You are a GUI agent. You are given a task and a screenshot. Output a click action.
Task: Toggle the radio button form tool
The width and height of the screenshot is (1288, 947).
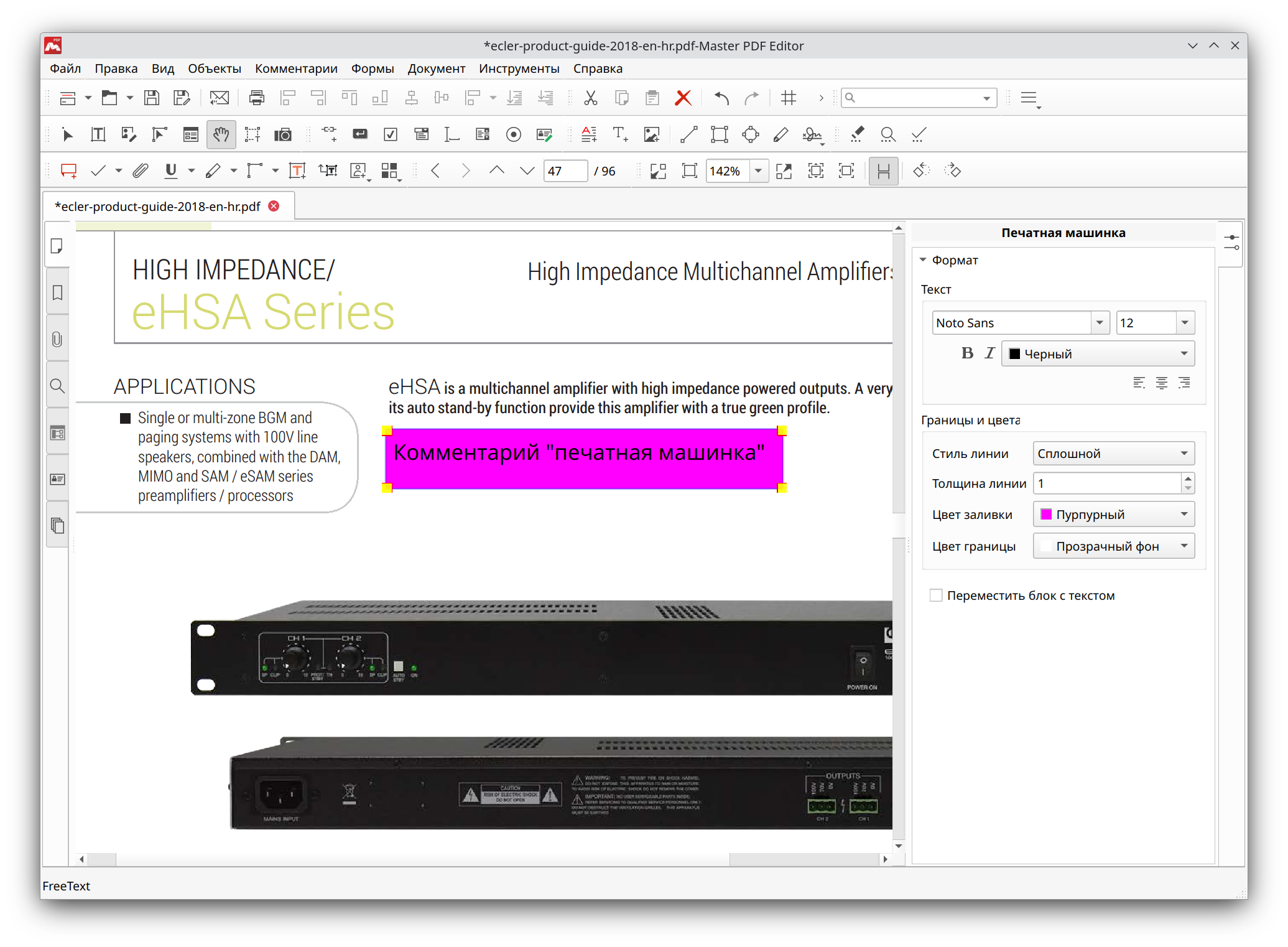point(513,134)
